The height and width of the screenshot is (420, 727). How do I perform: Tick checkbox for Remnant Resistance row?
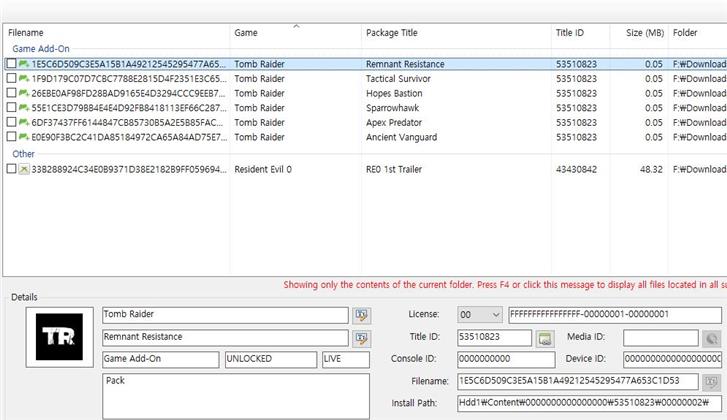point(12,64)
